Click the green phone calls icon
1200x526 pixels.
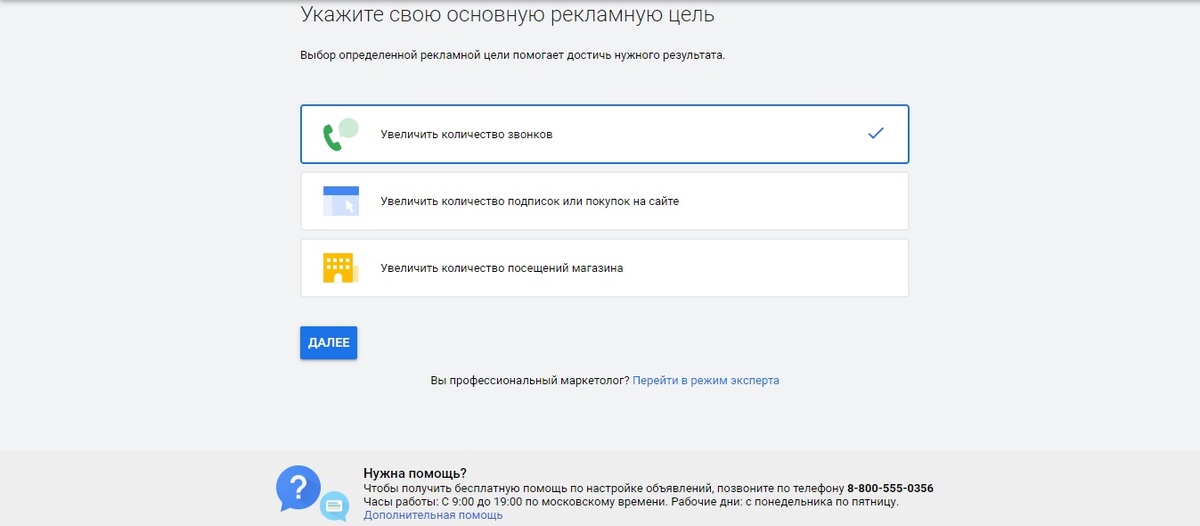point(340,134)
